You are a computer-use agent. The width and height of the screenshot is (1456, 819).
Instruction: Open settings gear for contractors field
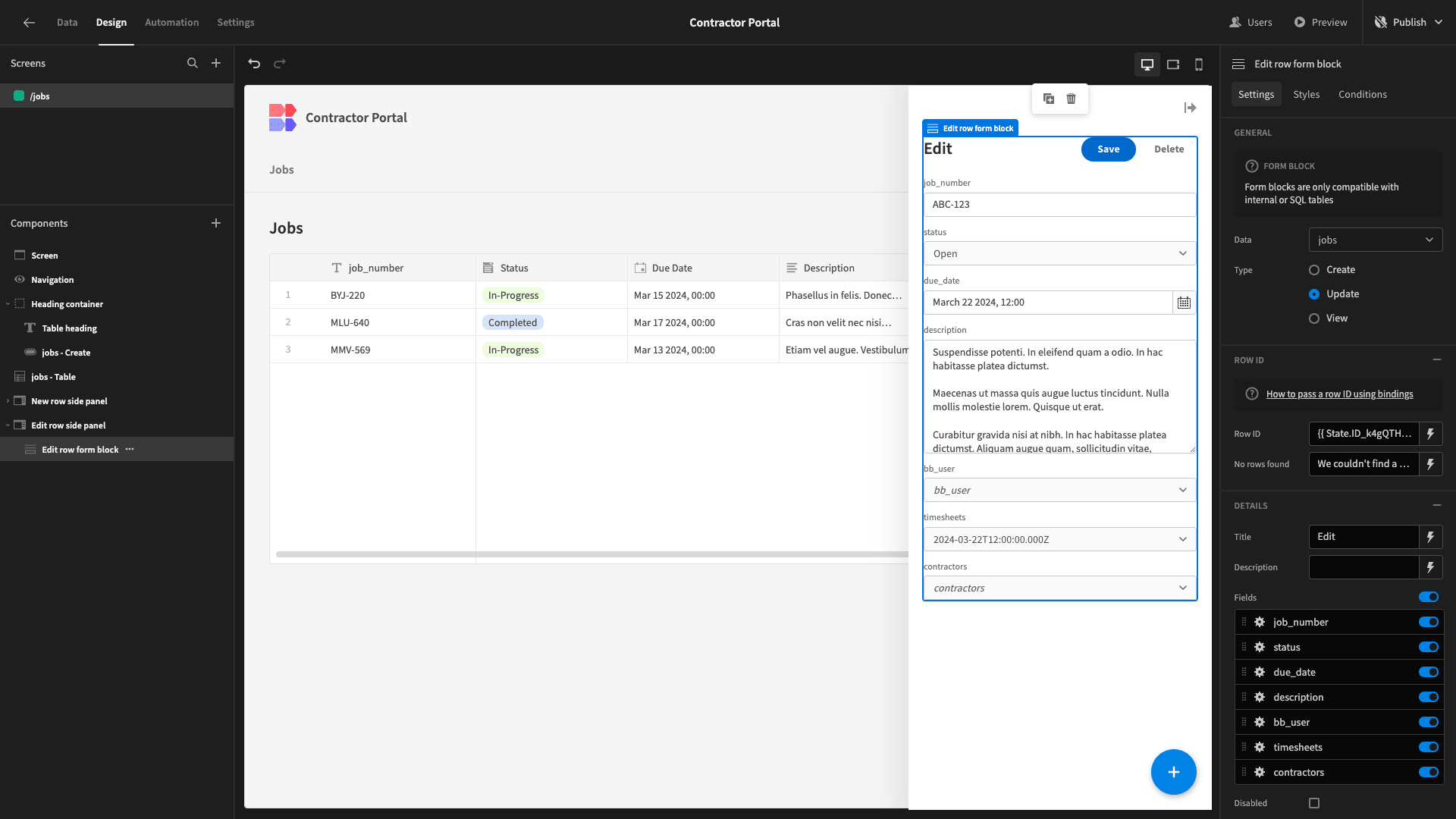click(1260, 772)
